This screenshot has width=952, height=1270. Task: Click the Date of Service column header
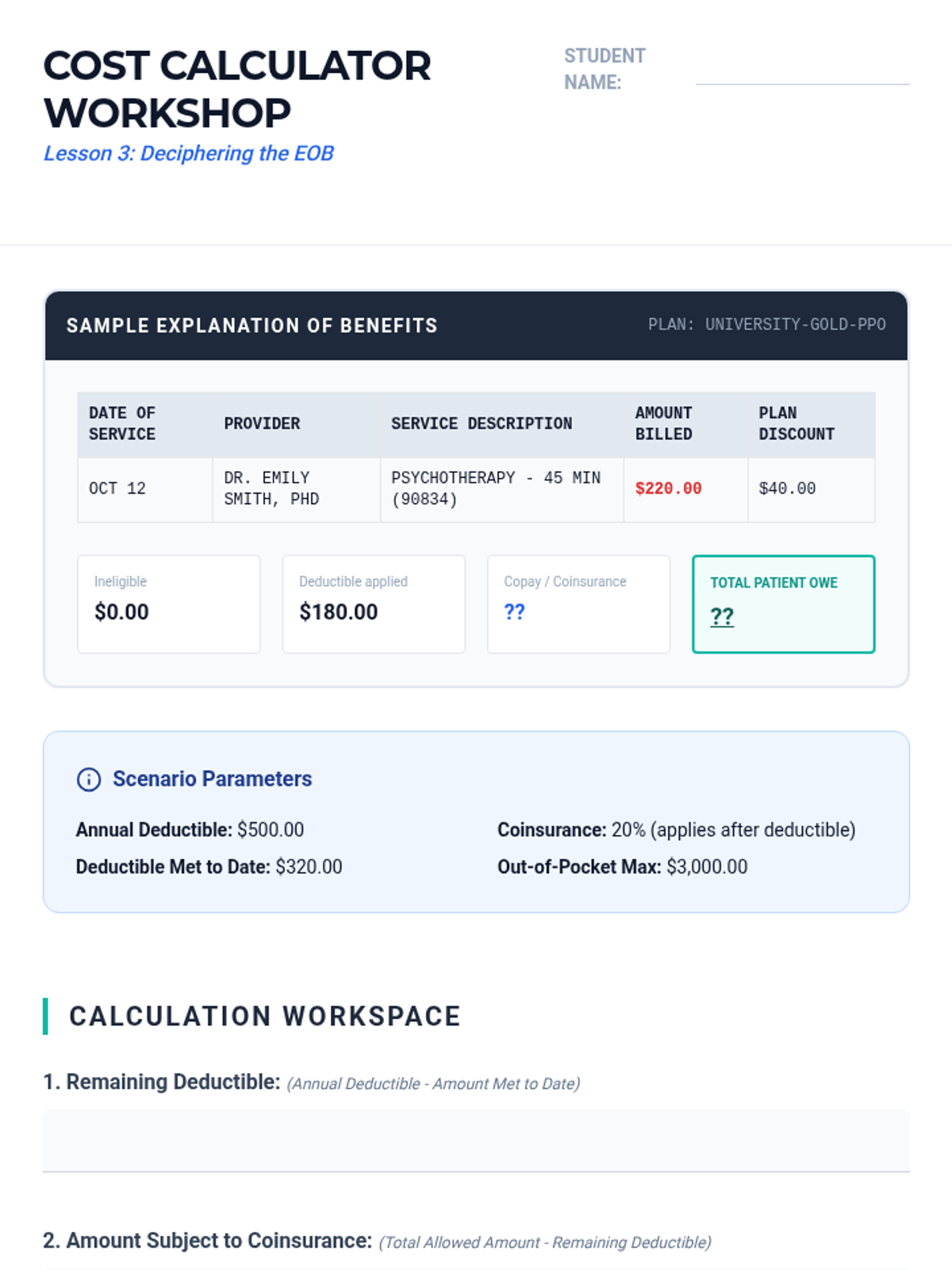tap(122, 424)
